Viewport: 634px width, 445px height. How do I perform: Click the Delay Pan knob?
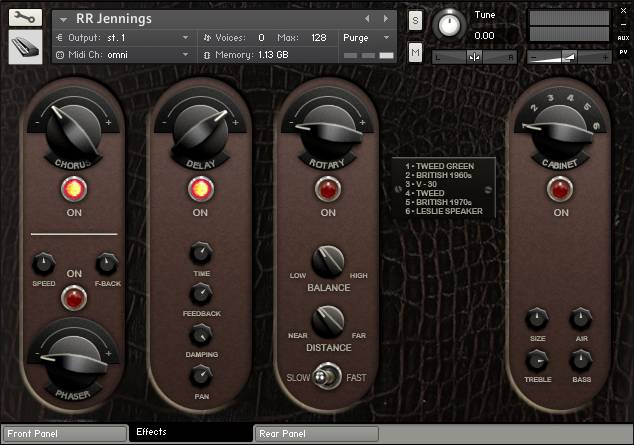pyautogui.click(x=201, y=376)
